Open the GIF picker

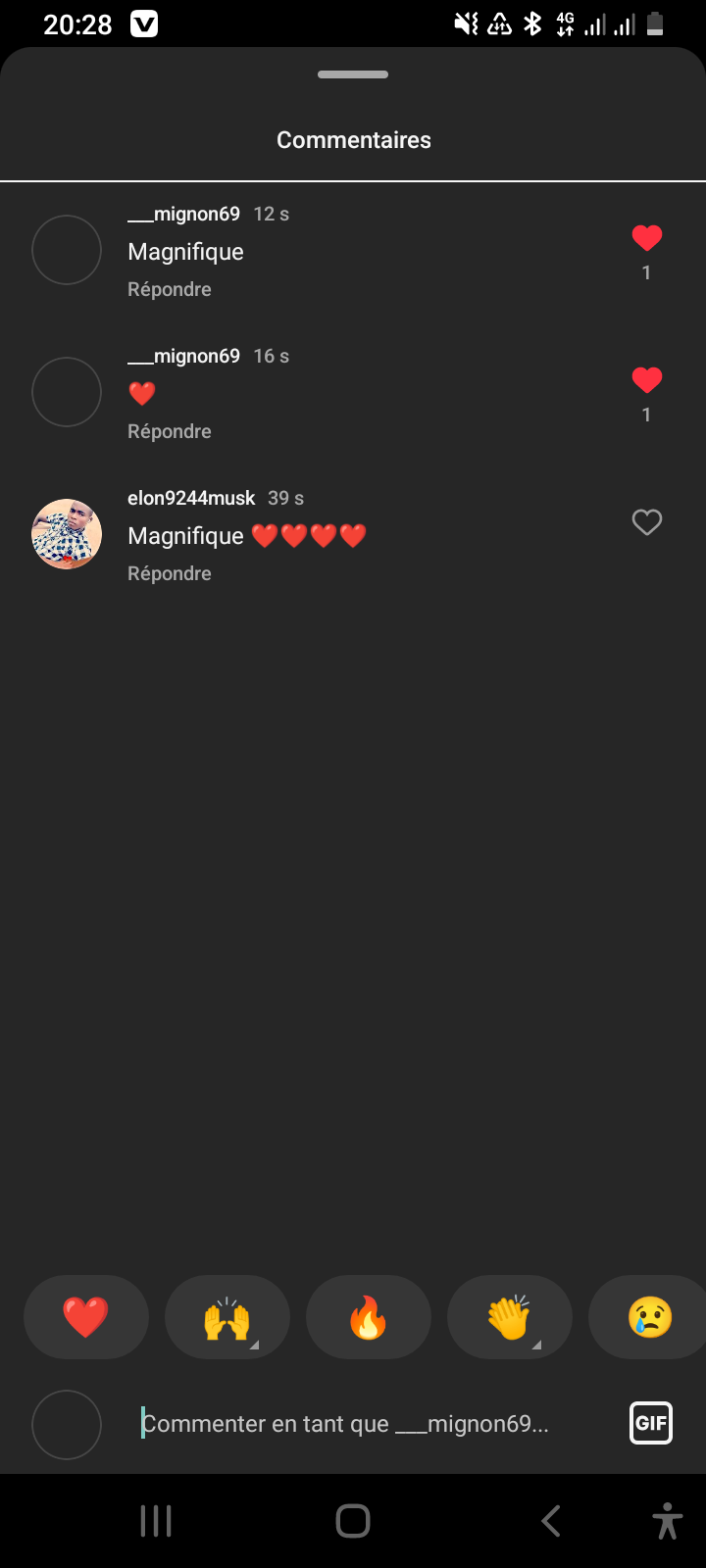coord(651,1423)
